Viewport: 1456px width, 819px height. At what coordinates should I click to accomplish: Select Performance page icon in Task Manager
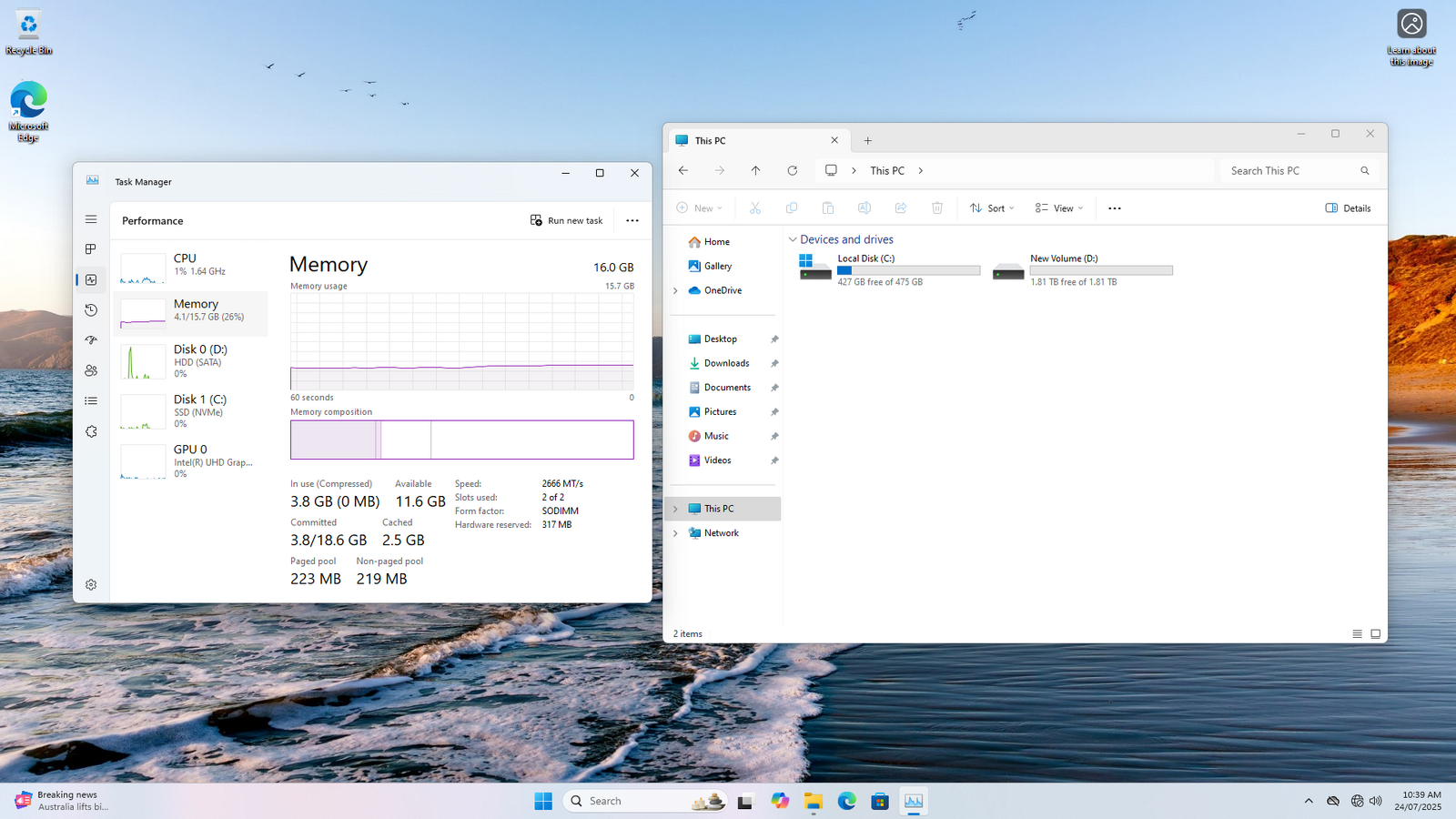click(91, 279)
